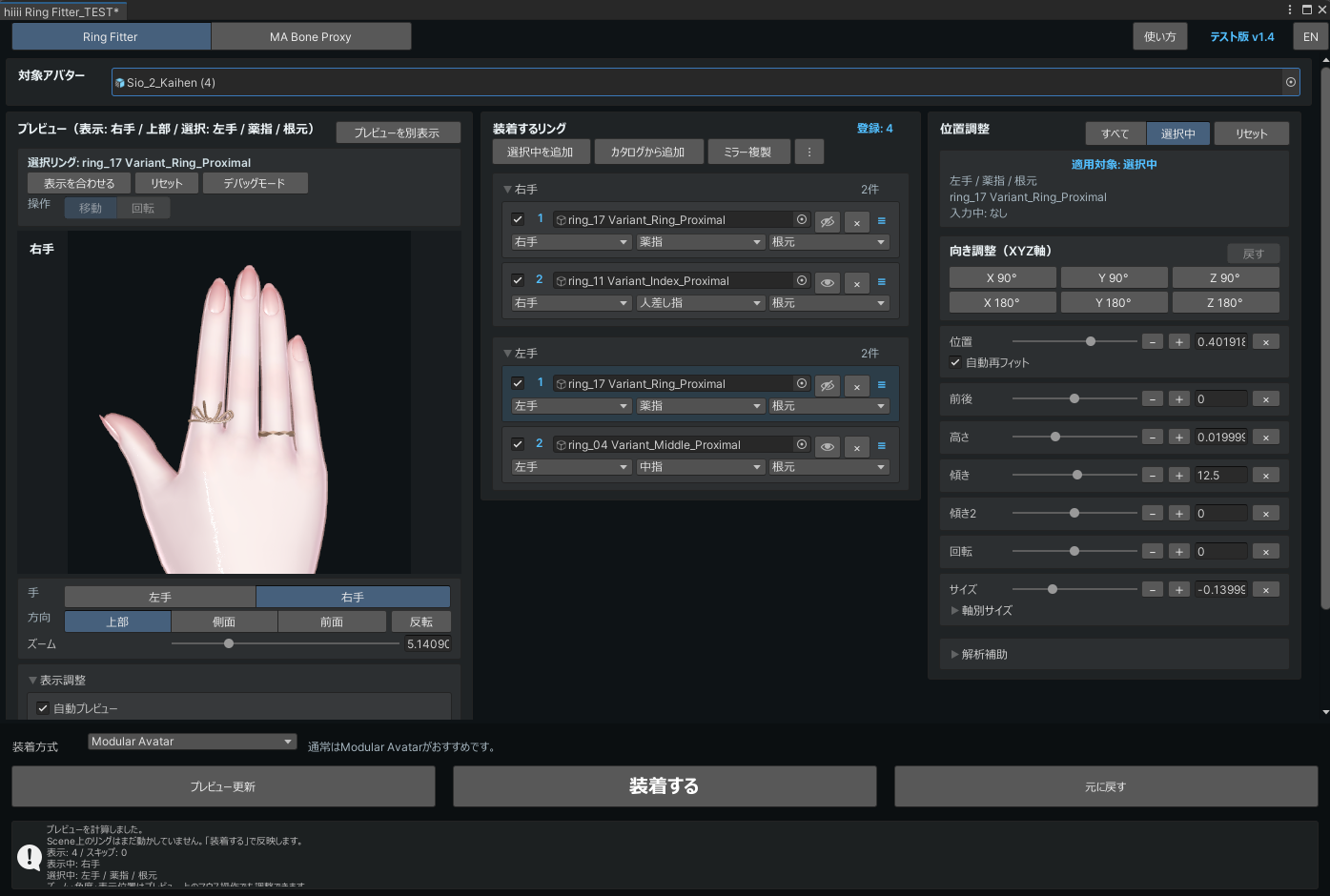The image size is (1330, 896).
Task: Toggle 自動プレビュー checkbox
Action: click(43, 708)
